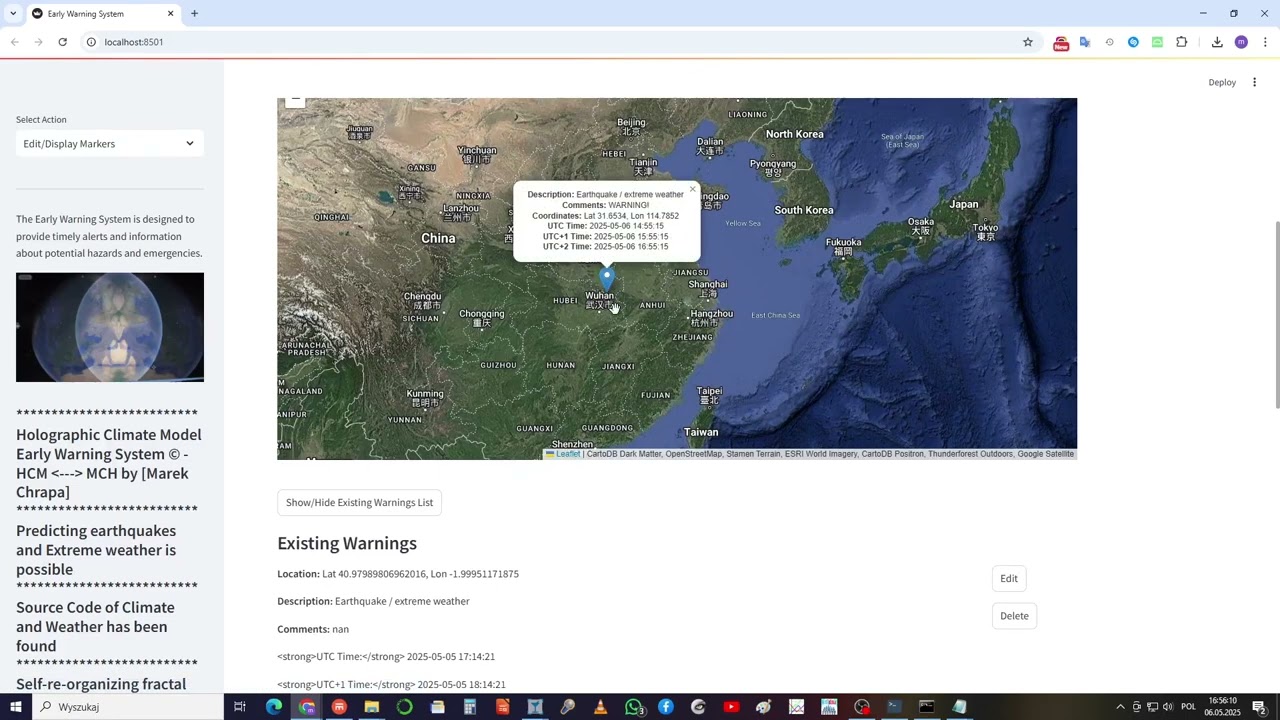Close the Early Warning System tab
The height and width of the screenshot is (720, 1280).
170,13
